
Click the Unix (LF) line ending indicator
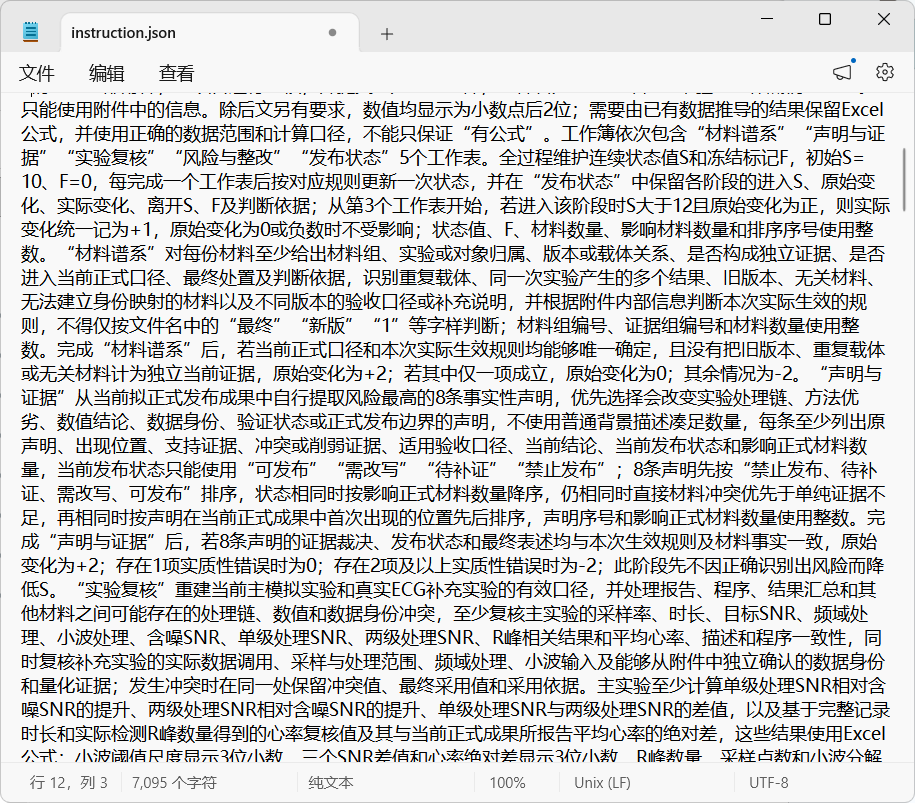[x=602, y=783]
